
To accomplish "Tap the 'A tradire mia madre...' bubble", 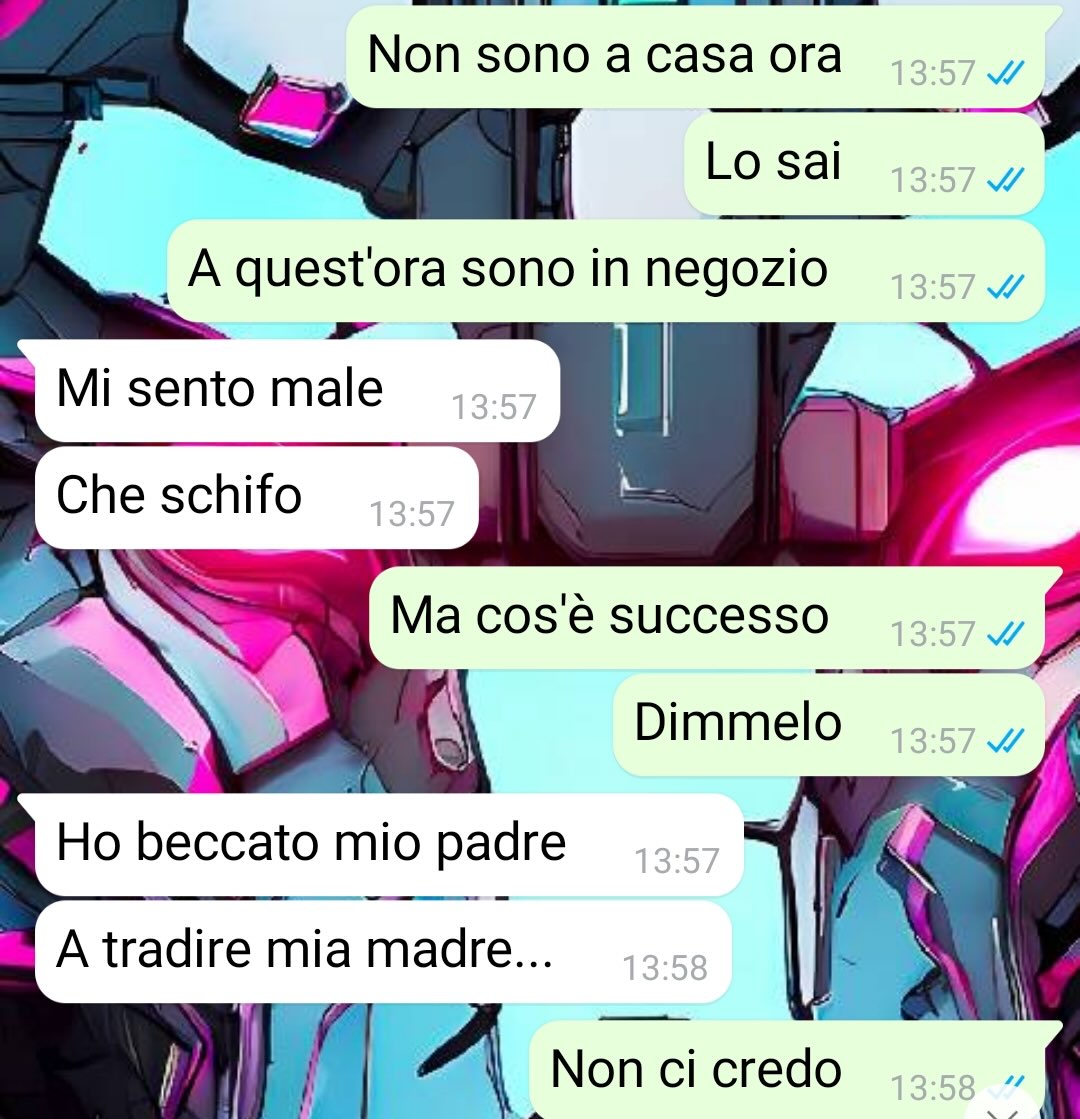I will [383, 951].
